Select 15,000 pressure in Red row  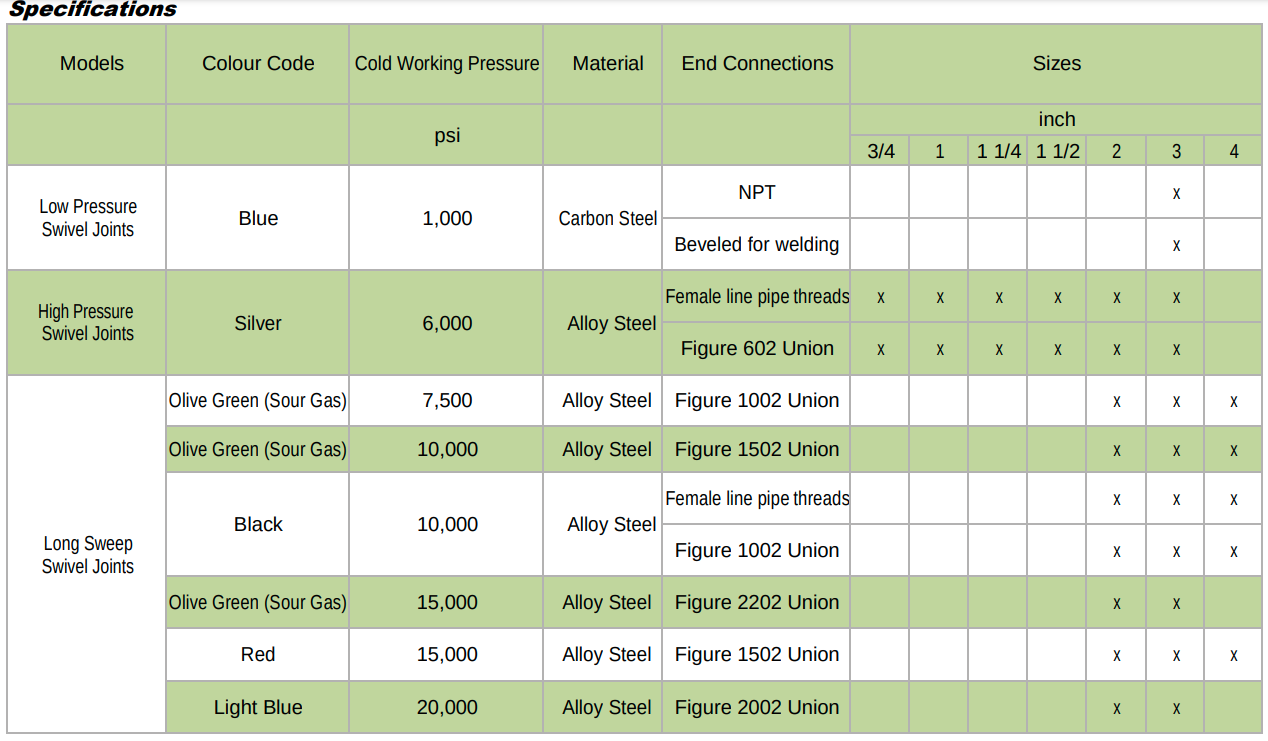[x=447, y=654]
